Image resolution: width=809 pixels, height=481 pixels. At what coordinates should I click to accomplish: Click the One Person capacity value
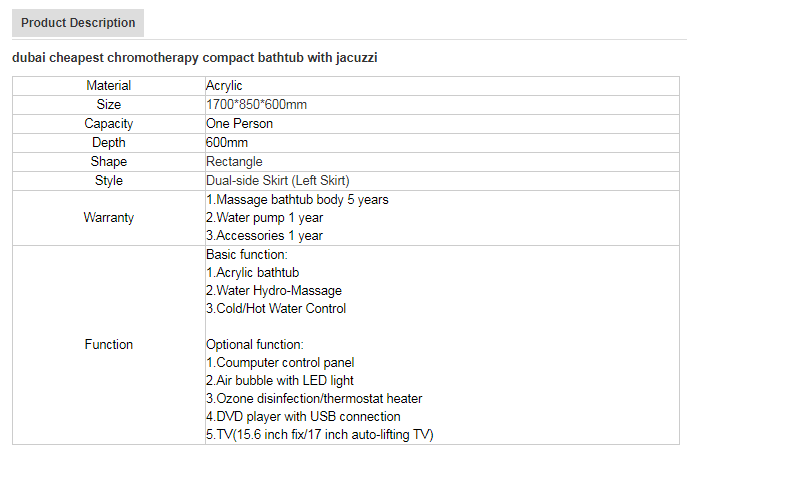coord(239,124)
